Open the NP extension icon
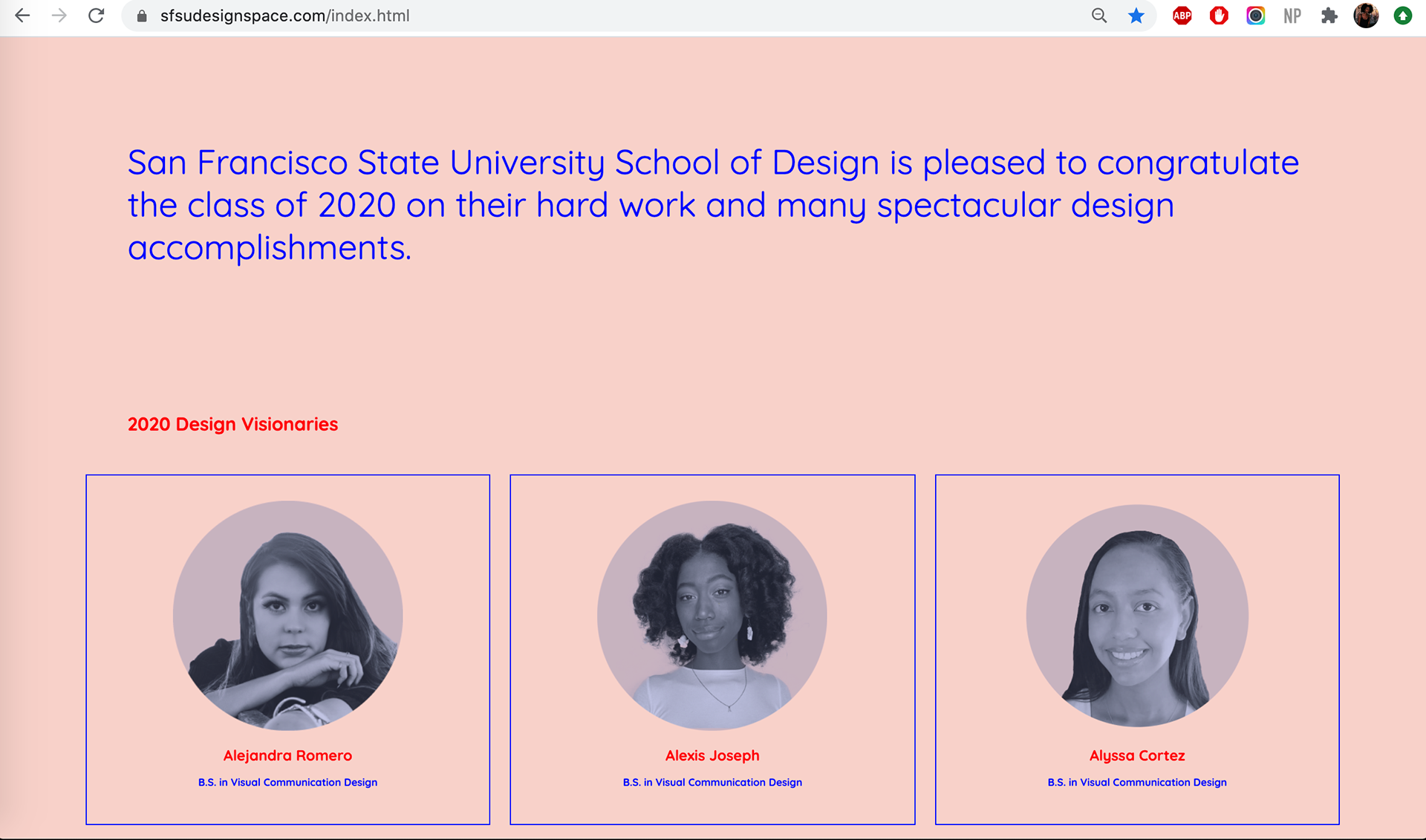Viewport: 1426px width, 840px height. tap(1292, 16)
